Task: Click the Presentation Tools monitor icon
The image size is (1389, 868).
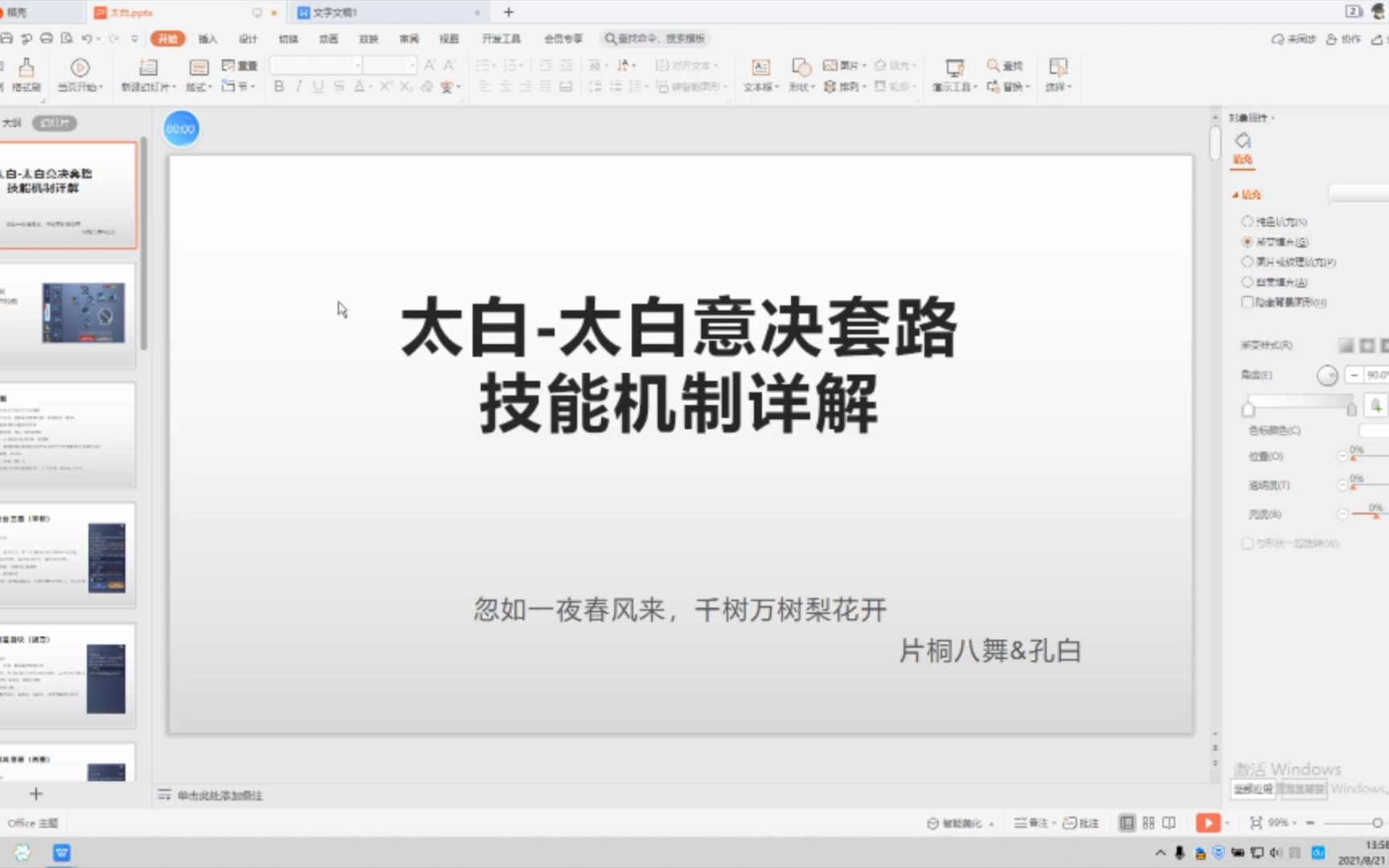Action: click(x=954, y=68)
